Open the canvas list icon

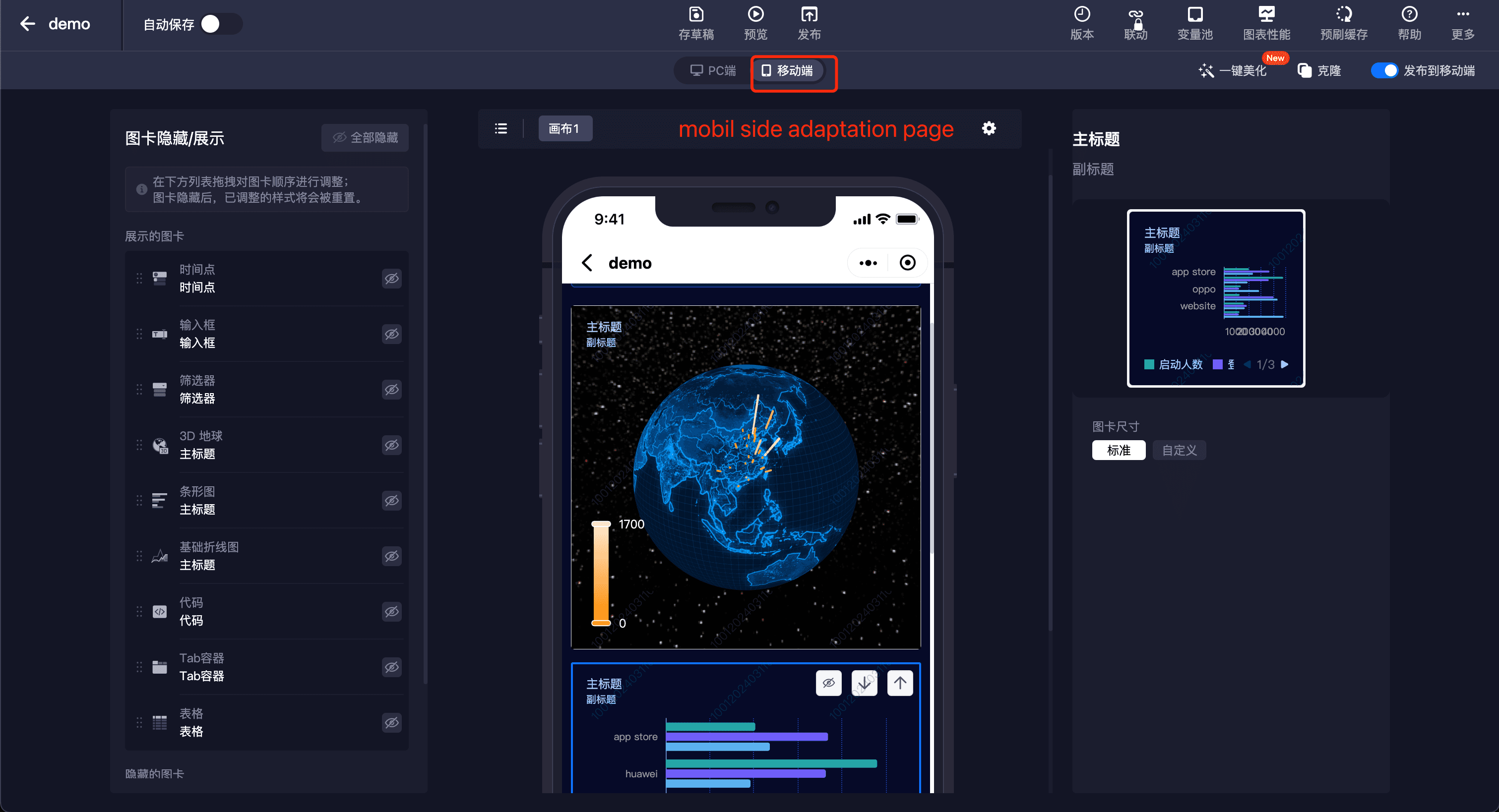[500, 128]
